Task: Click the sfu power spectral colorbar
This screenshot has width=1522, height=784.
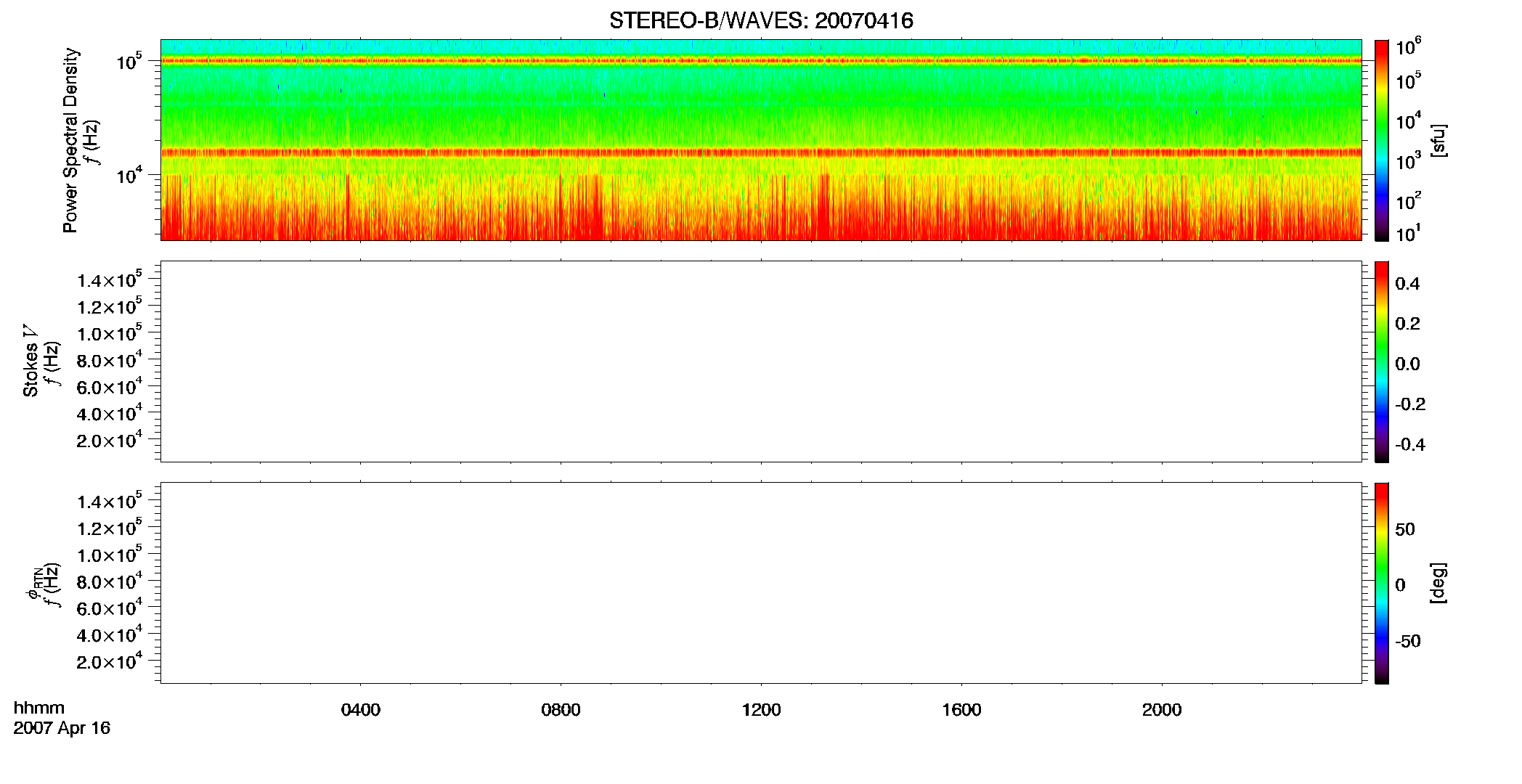Action: tap(1382, 140)
